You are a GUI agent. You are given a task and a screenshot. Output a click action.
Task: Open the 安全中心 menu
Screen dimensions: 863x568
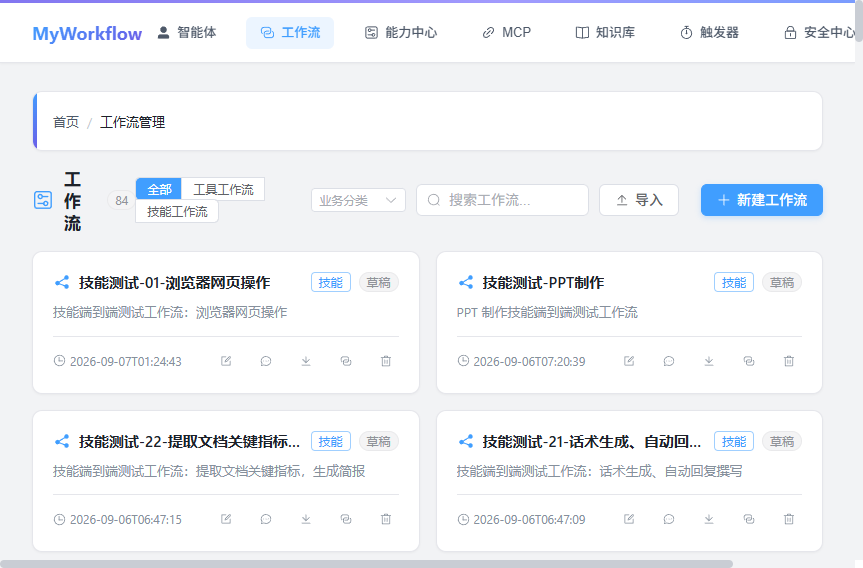(x=820, y=32)
